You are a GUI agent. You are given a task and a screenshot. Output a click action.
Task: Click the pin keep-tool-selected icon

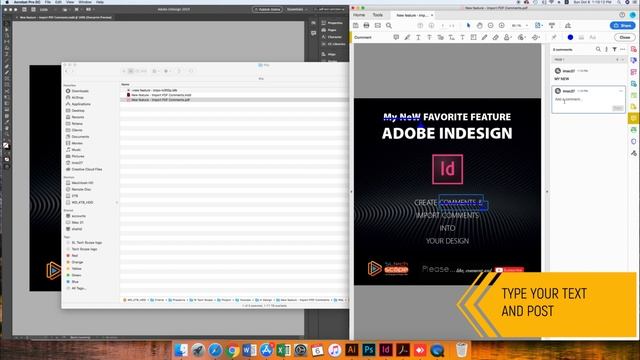point(554,37)
